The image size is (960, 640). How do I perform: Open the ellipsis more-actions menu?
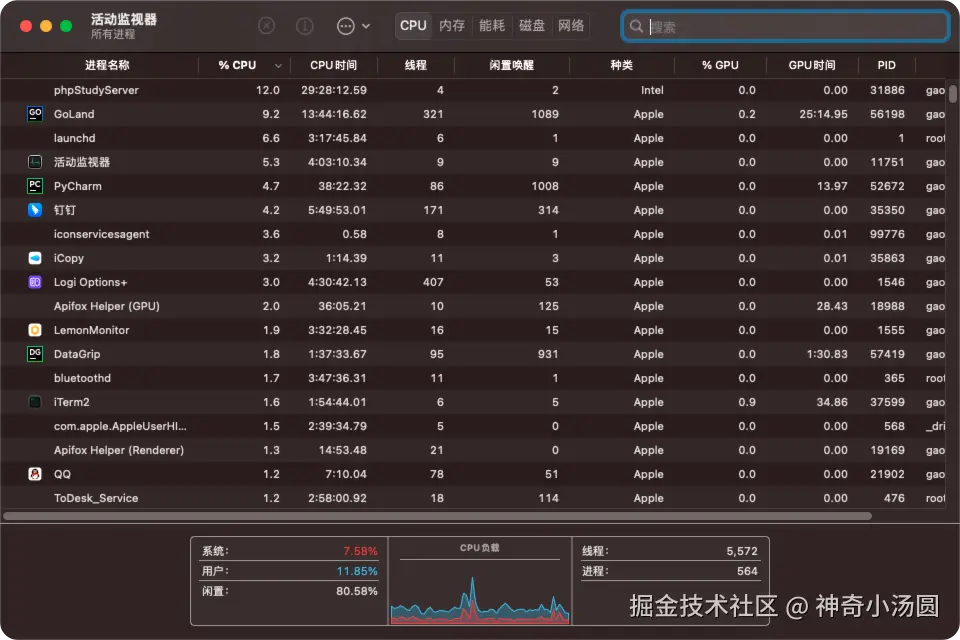tap(346, 26)
